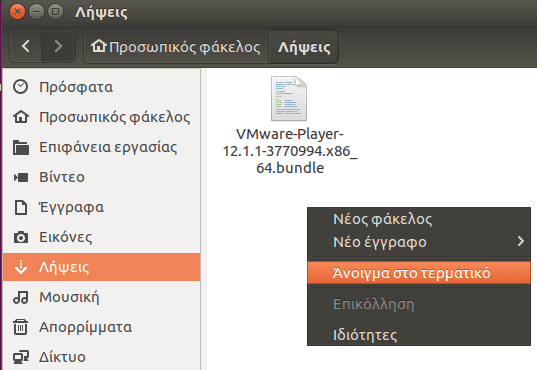Open the Λήψεις sidebar folder
The height and width of the screenshot is (370, 537).
pos(101,267)
